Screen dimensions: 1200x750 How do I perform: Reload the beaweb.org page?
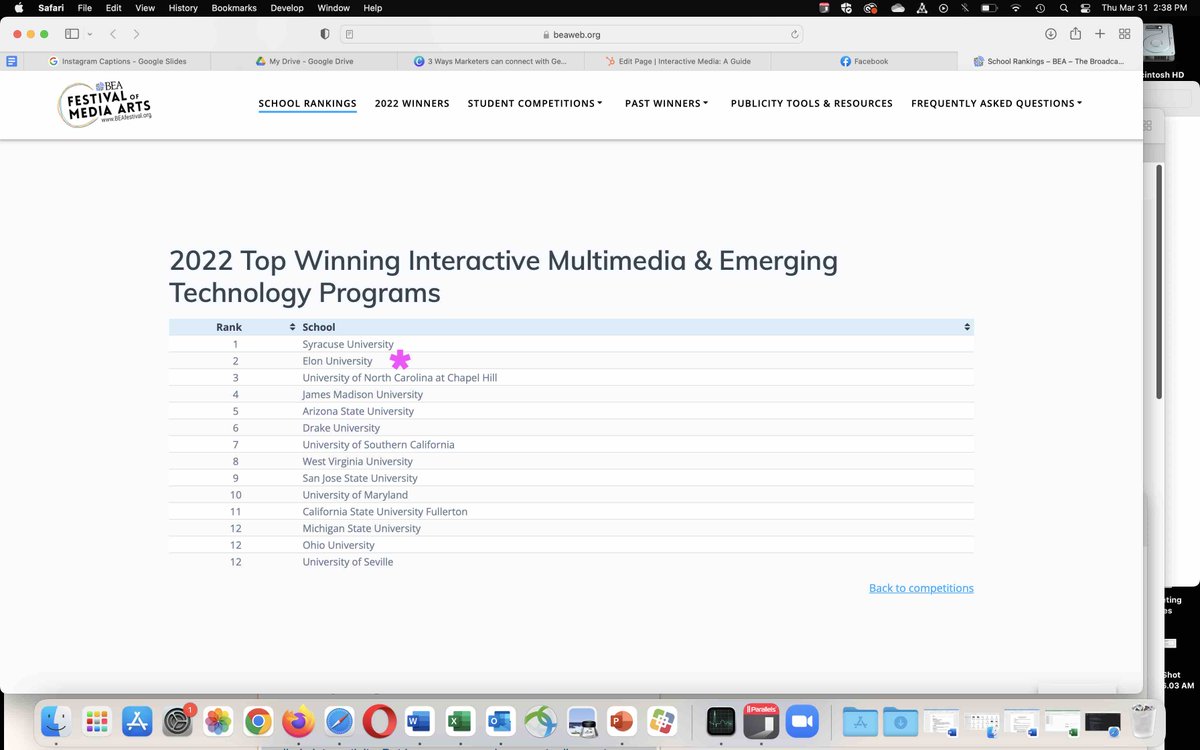click(795, 34)
